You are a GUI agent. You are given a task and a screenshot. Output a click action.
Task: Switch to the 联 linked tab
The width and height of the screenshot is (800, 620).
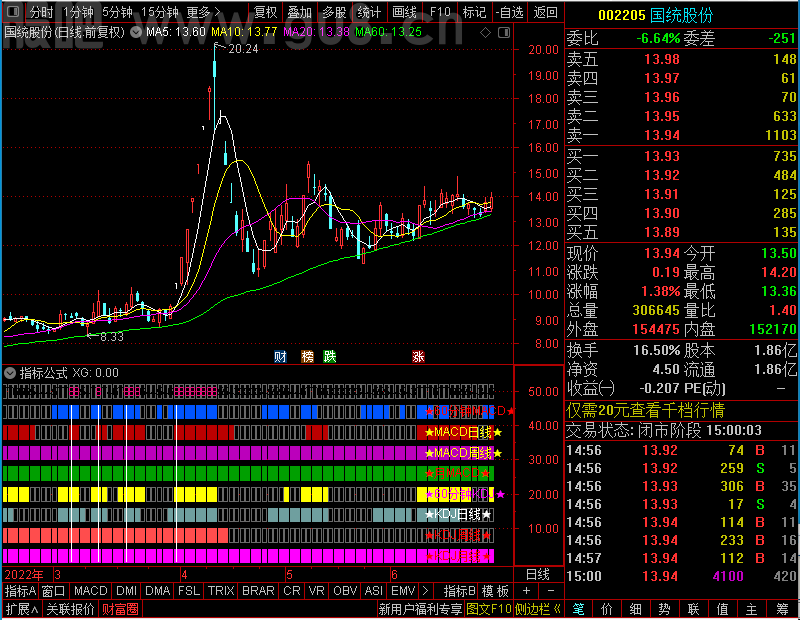(x=693, y=609)
